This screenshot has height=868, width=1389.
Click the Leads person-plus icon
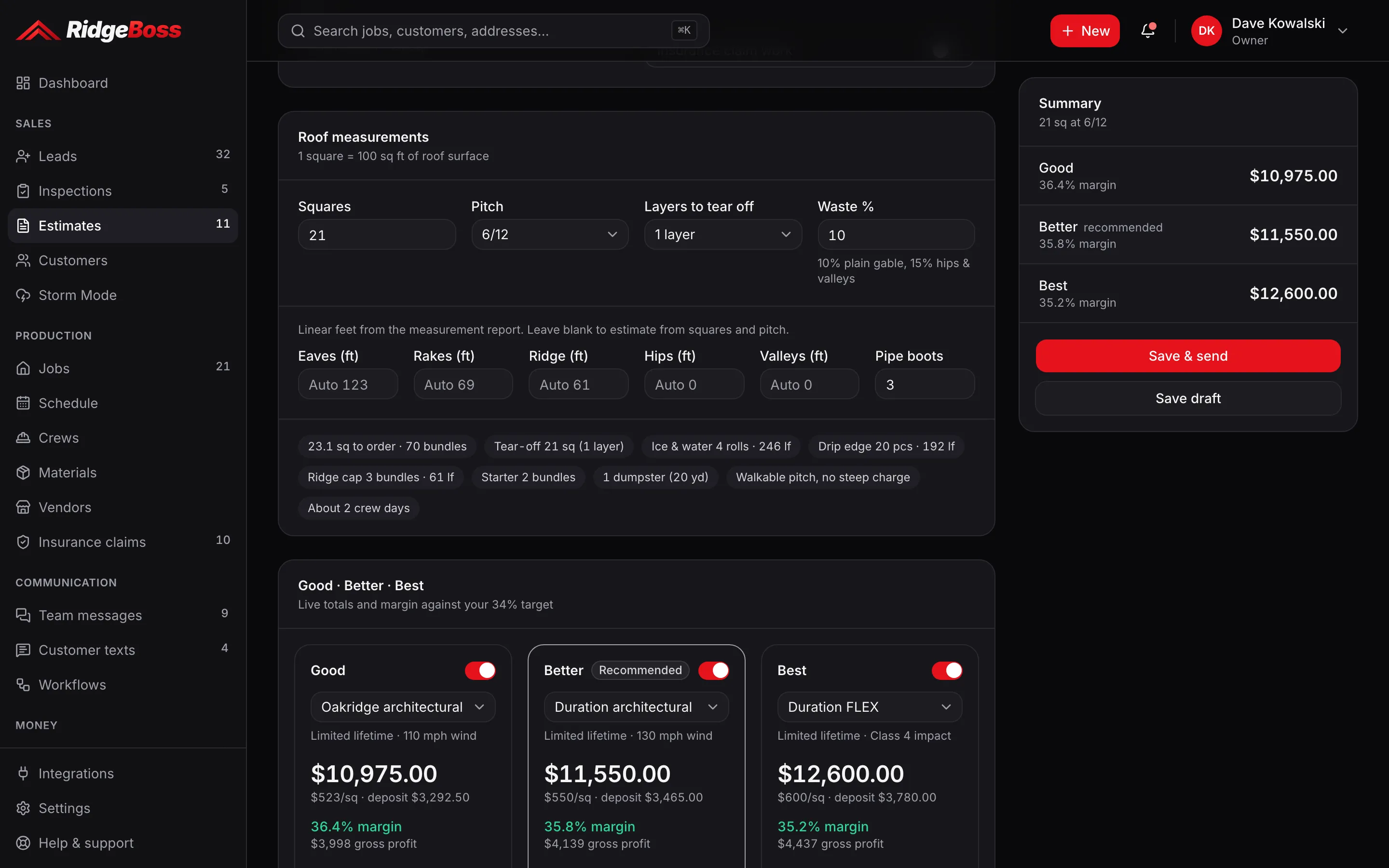(23, 156)
